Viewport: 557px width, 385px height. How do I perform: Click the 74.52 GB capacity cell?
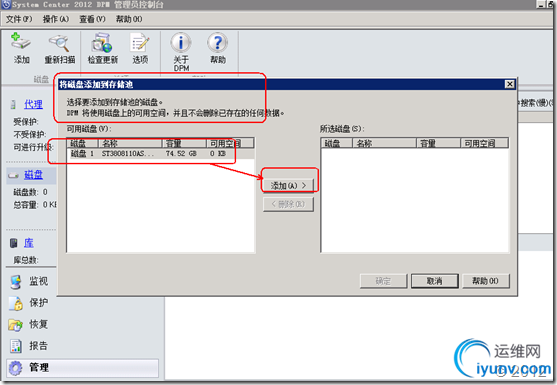(x=181, y=153)
